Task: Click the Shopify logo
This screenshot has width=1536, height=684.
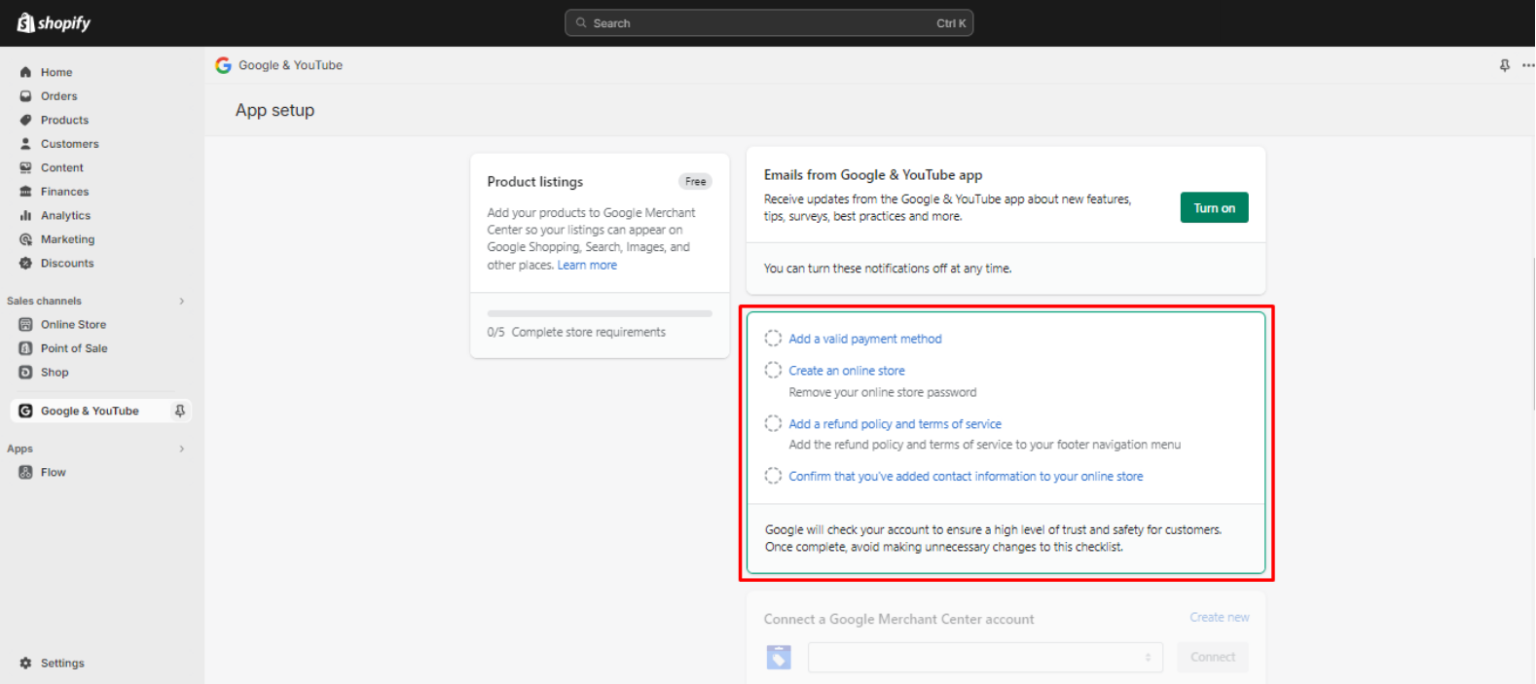Action: coord(54,23)
